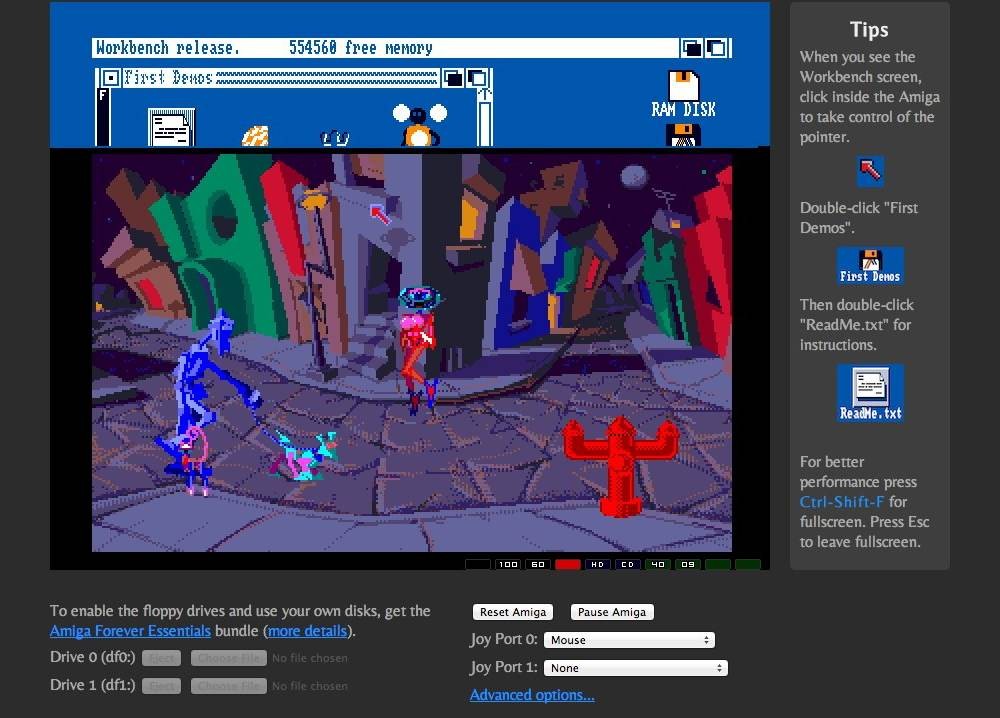Open the more details link

coord(307,631)
